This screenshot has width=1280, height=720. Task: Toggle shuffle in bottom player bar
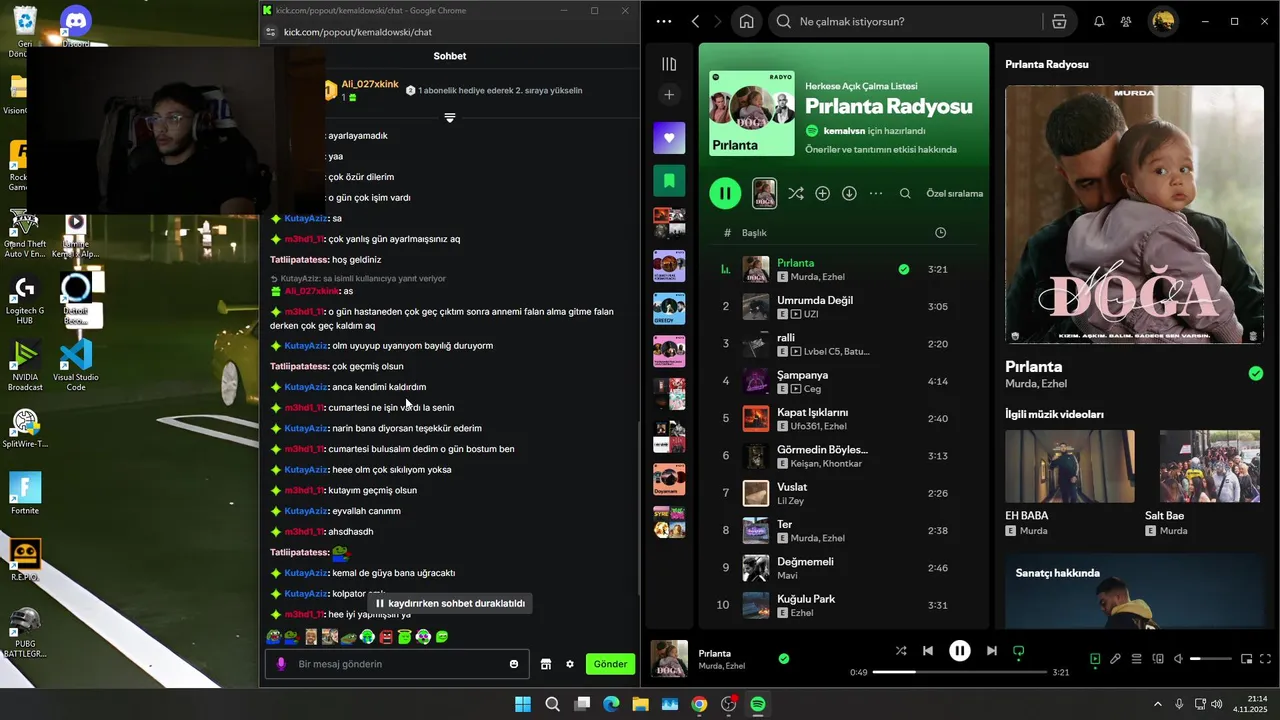901,651
